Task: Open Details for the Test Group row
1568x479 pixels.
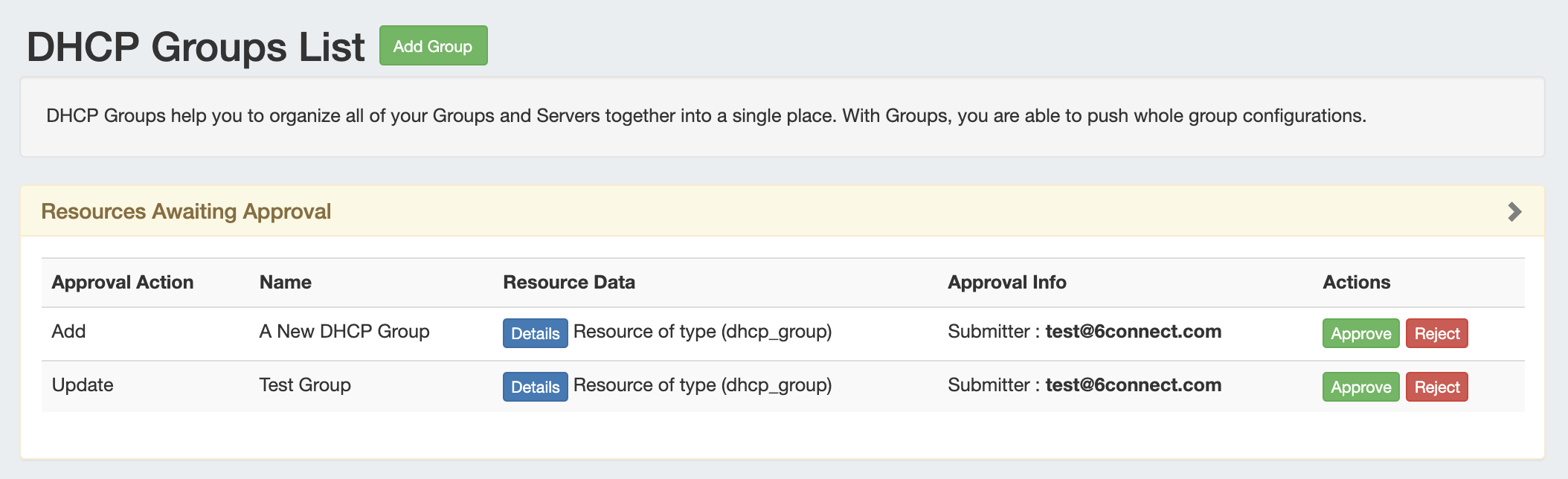Action: click(535, 387)
